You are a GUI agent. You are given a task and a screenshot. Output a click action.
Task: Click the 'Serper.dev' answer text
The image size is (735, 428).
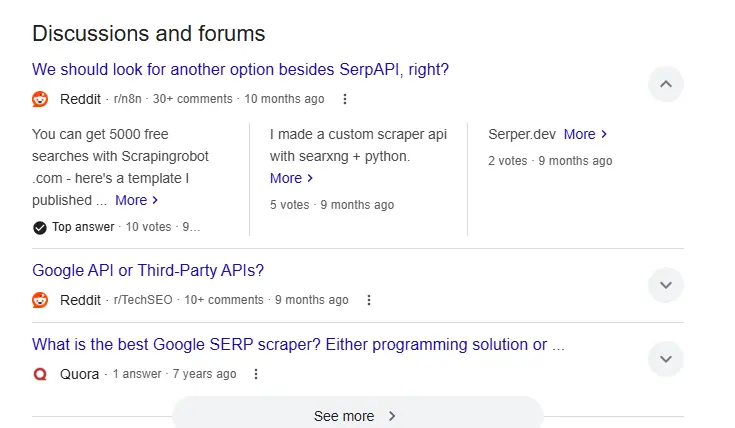pos(522,134)
